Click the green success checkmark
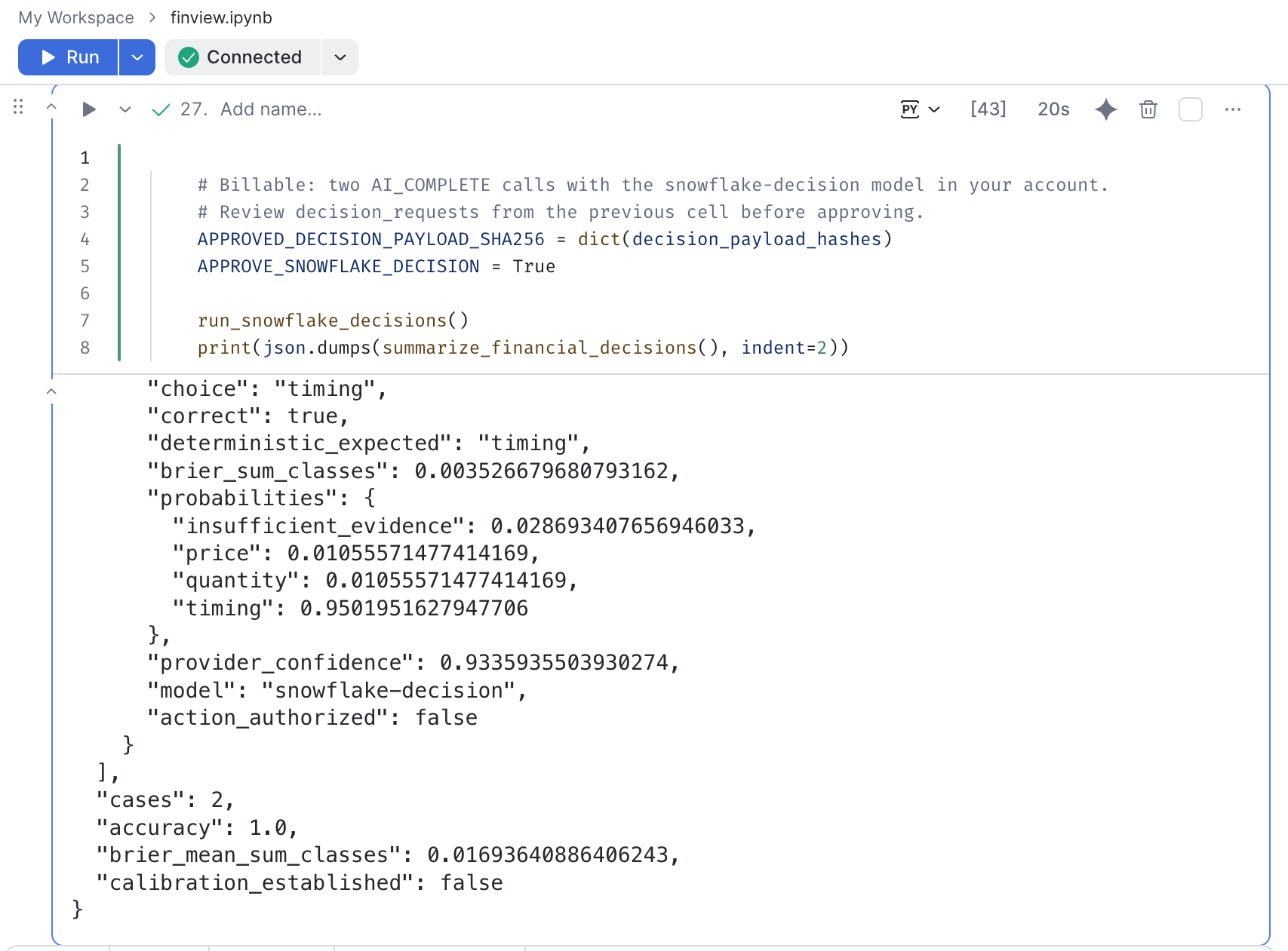Screen dimensions: 1288x951 (x=161, y=110)
